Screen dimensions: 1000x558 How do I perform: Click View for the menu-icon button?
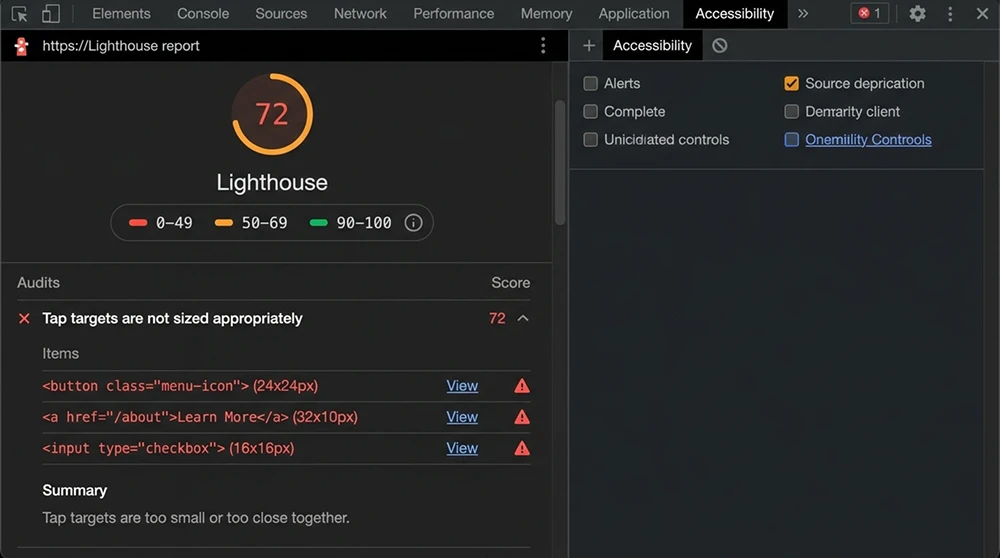pyautogui.click(x=462, y=386)
